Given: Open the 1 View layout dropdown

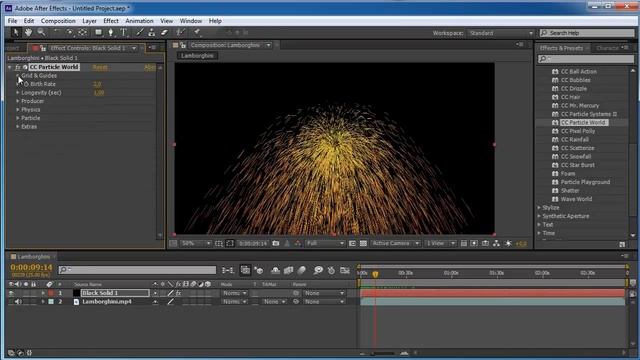Looking at the screenshot, I should click(x=440, y=243).
